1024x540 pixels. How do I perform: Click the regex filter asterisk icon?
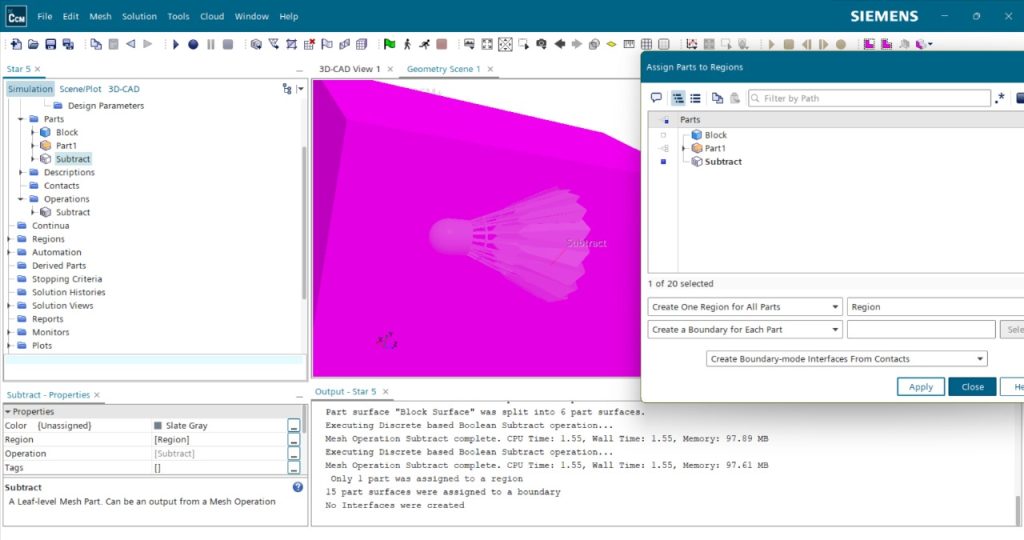[1000, 98]
